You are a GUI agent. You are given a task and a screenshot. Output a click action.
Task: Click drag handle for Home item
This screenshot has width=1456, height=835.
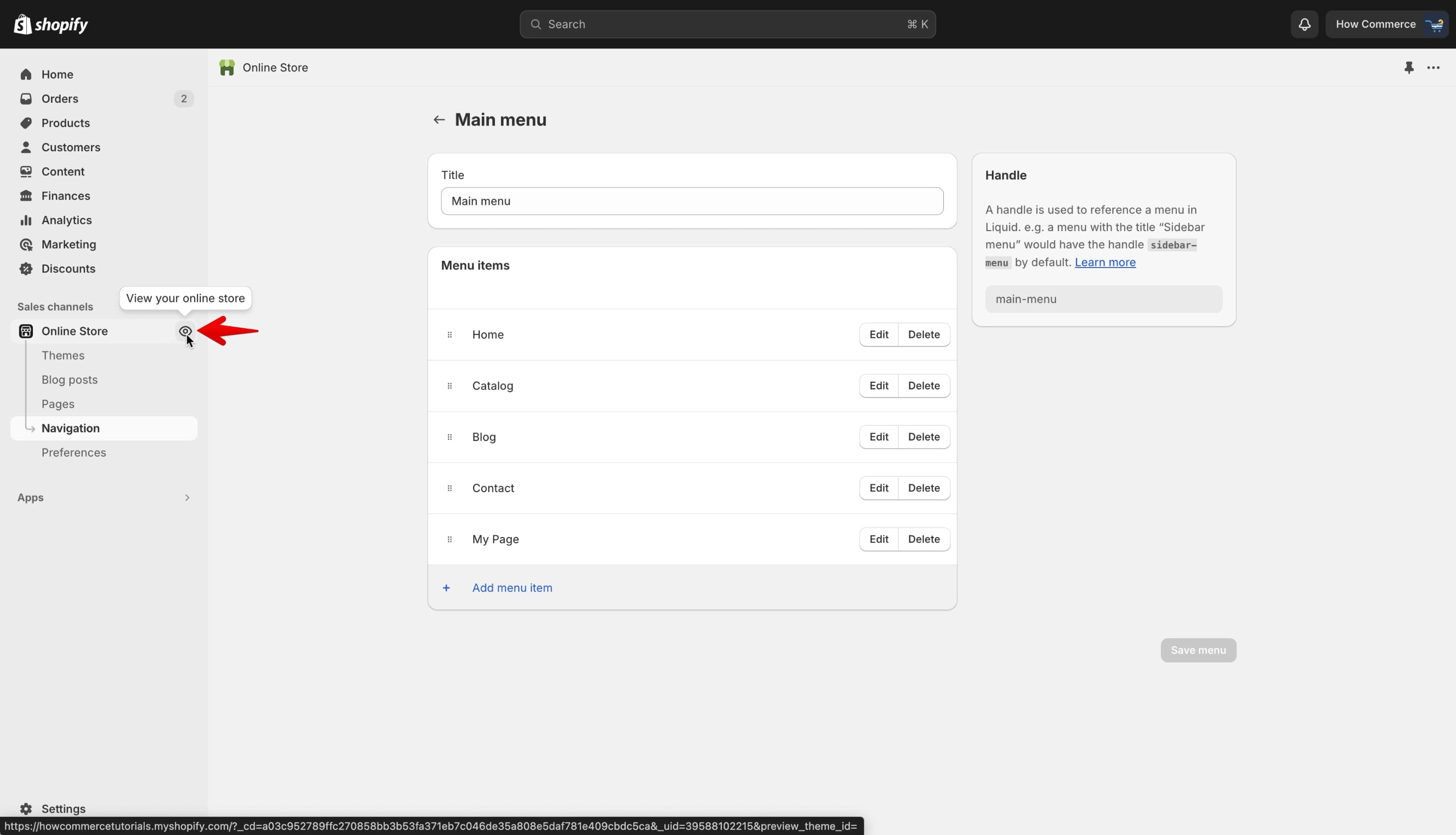tap(449, 335)
